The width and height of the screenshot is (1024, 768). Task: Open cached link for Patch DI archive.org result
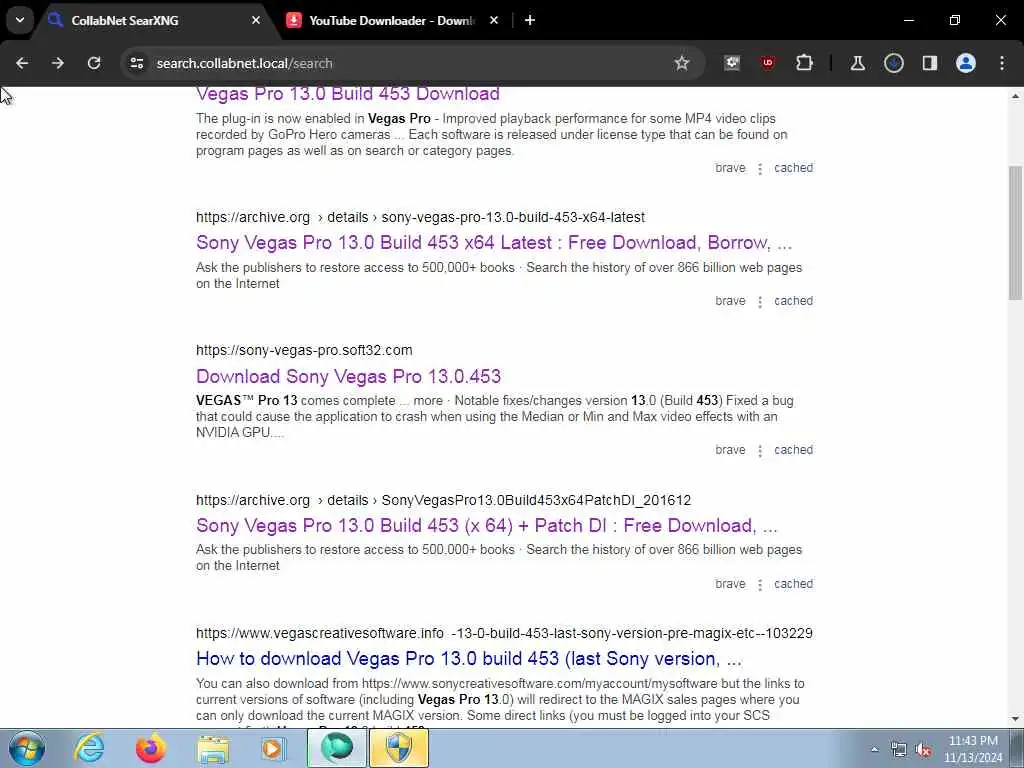coord(793,584)
